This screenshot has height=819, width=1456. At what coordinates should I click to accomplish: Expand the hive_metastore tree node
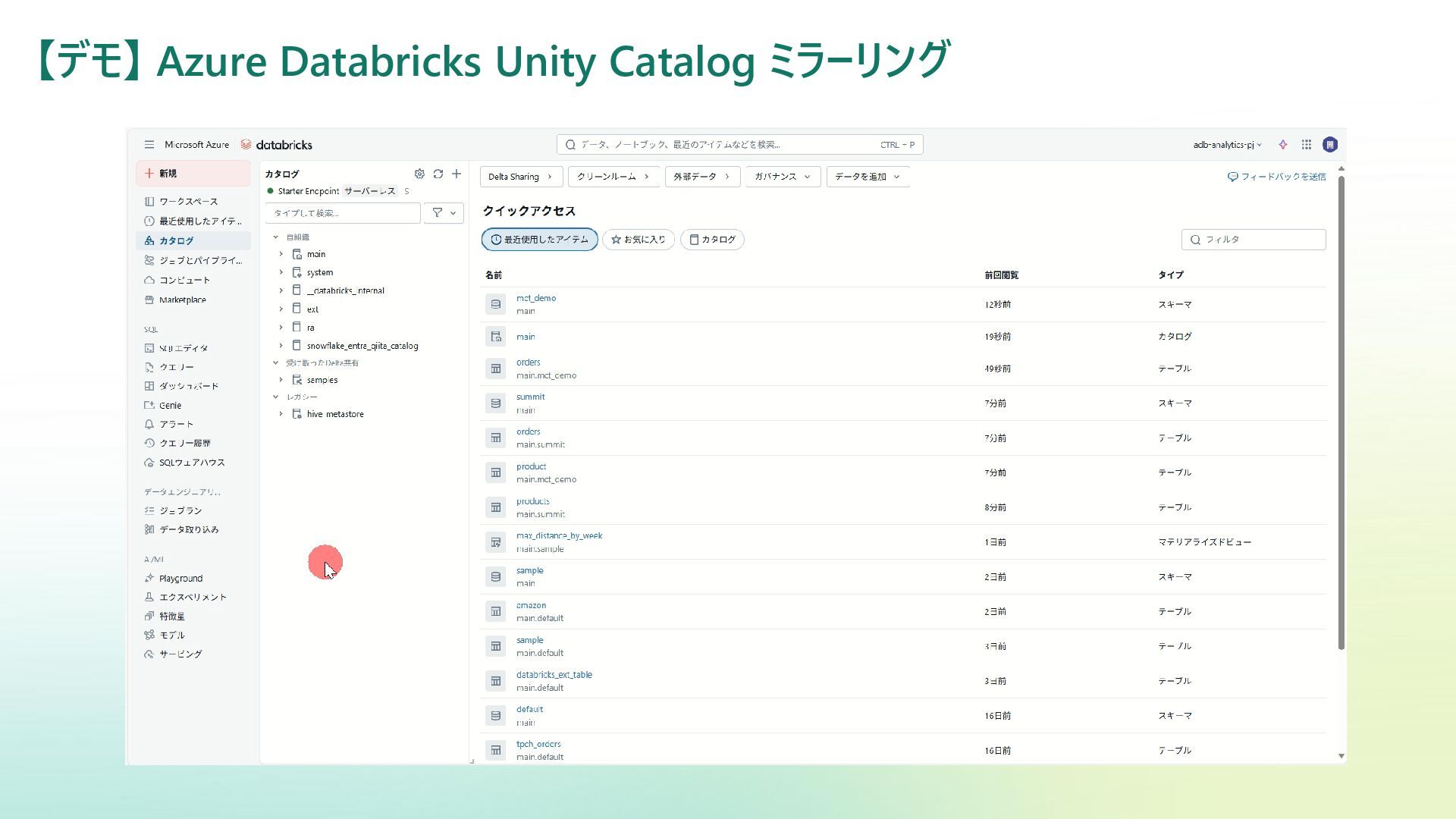(x=281, y=414)
